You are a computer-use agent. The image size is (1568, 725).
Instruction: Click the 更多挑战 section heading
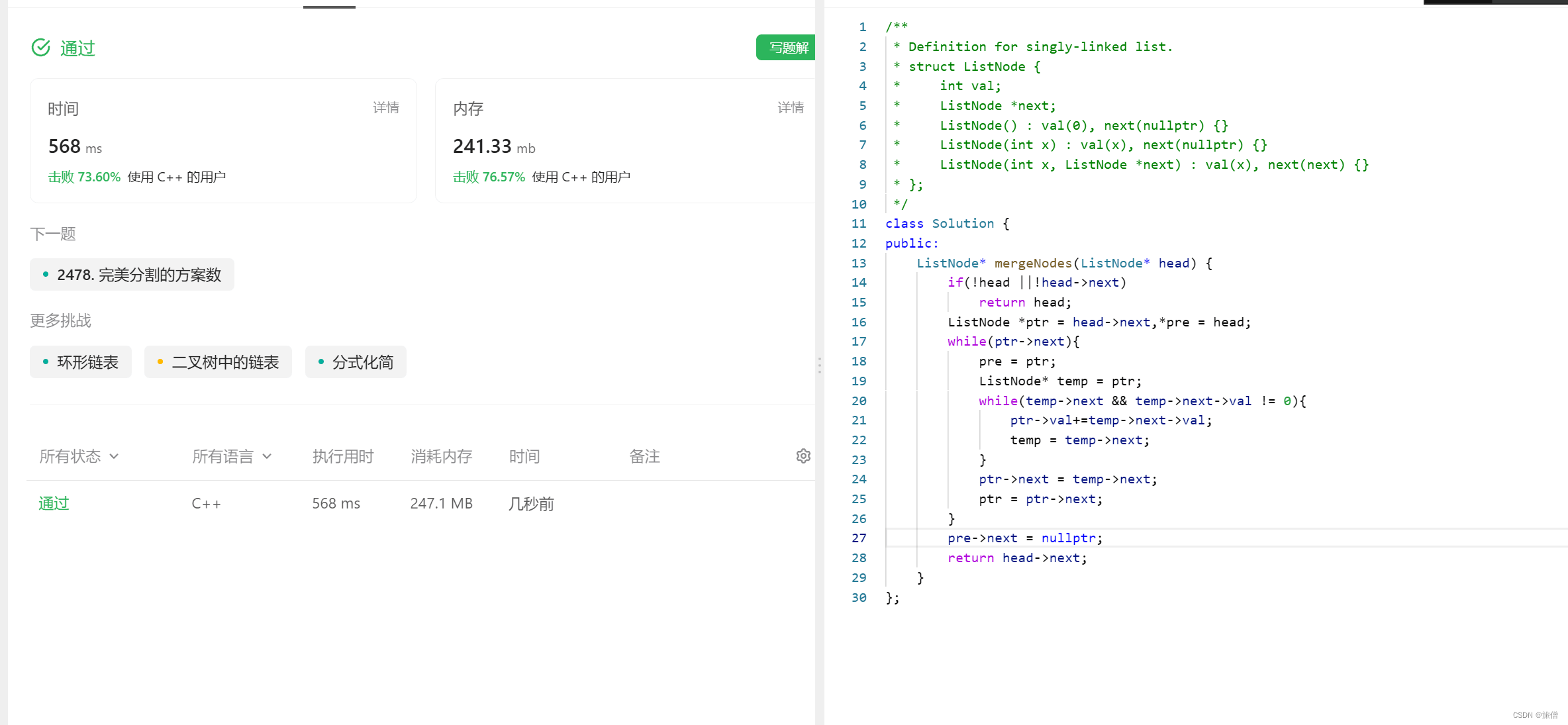coord(60,320)
